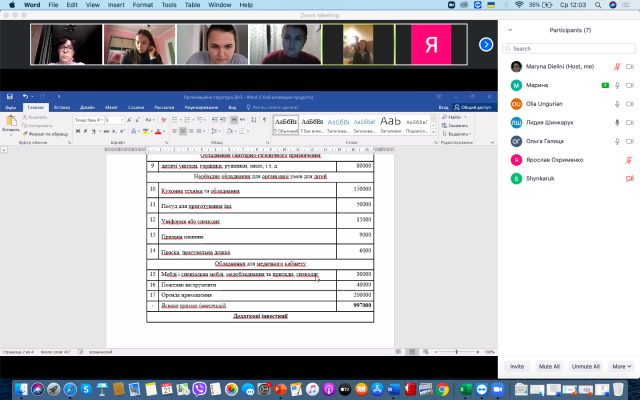The image size is (640, 400).
Task: Apply the Обычный (Normal) style
Action: click(x=286, y=124)
